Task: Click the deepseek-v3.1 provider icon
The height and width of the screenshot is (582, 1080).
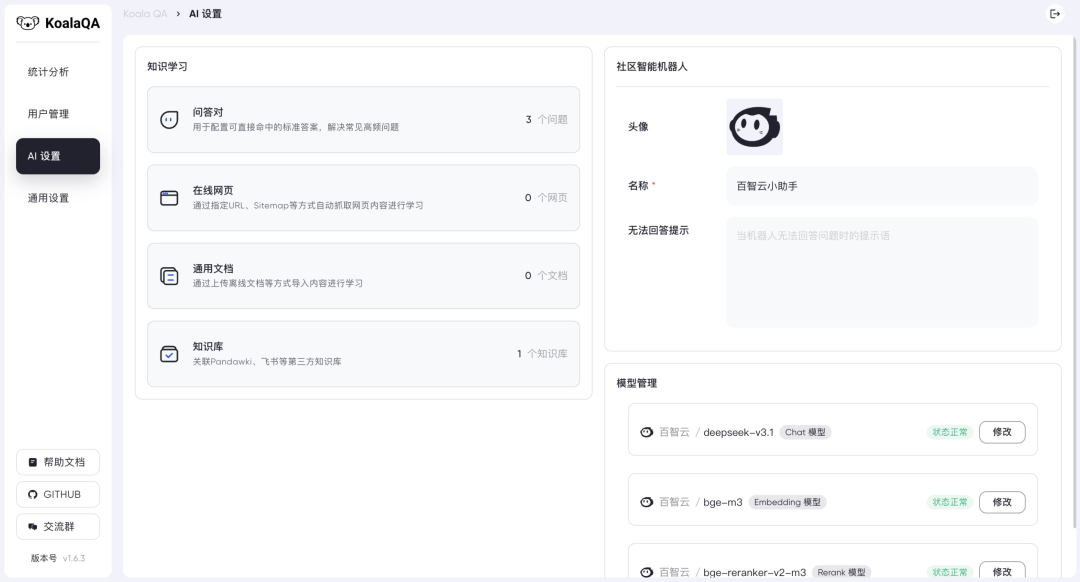Action: [x=646, y=432]
